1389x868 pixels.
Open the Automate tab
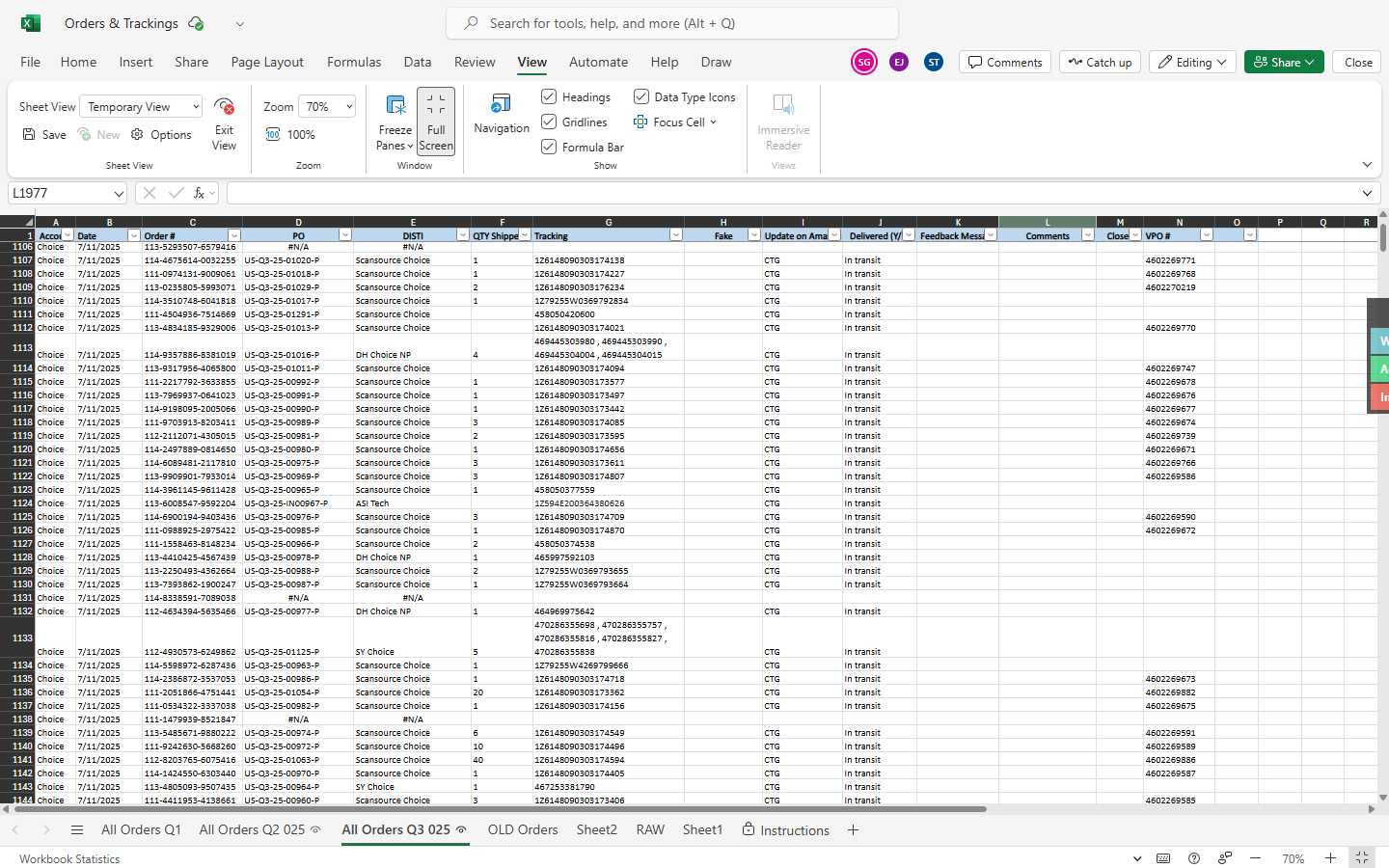click(598, 62)
